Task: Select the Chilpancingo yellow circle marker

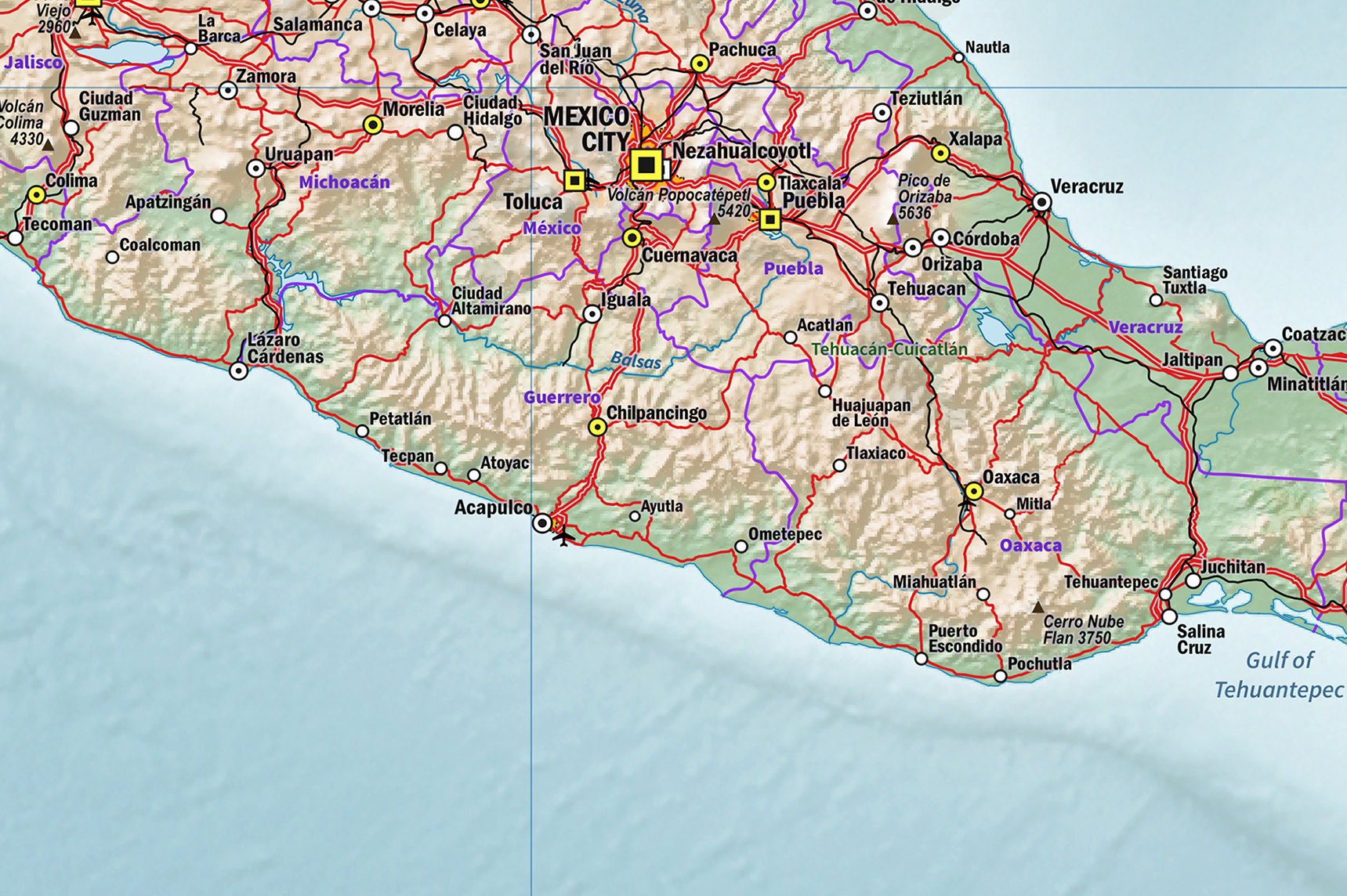Action: click(597, 427)
